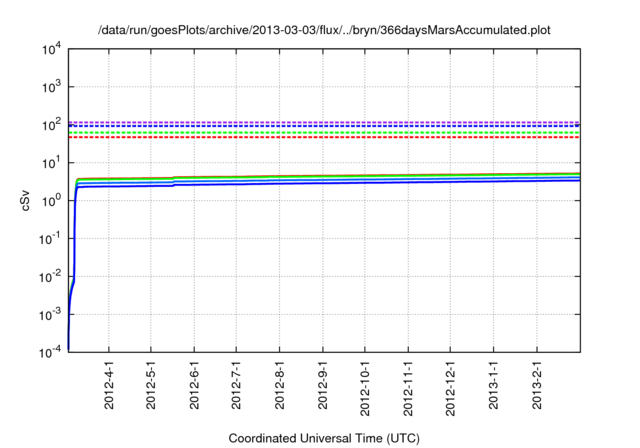Viewport: 640px width, 448px height.
Task: Click the 2012-6-1 date tick label
Action: (195, 385)
